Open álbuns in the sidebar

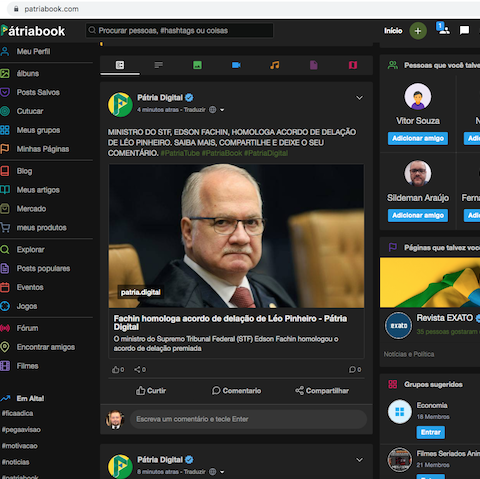click(x=20, y=73)
